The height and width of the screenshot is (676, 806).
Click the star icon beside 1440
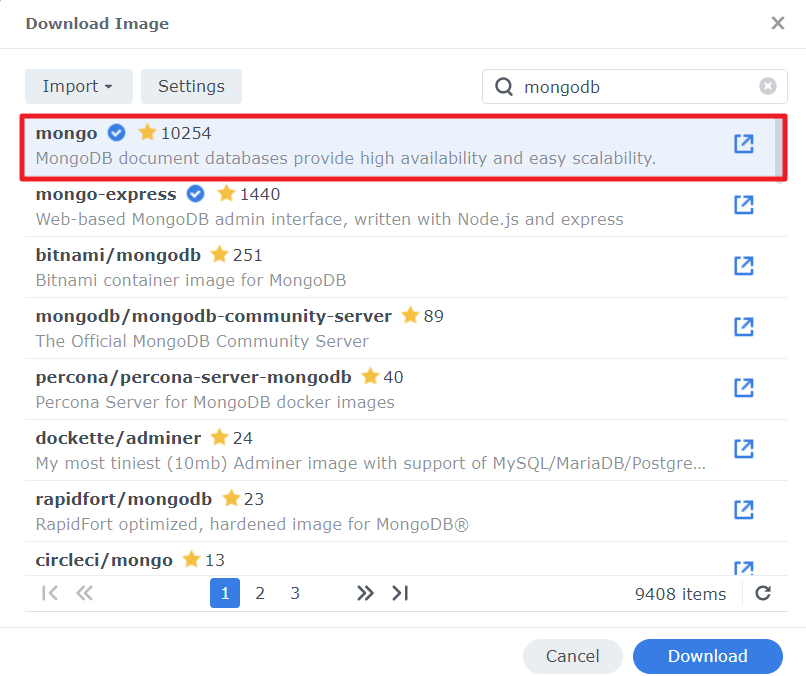pos(226,193)
